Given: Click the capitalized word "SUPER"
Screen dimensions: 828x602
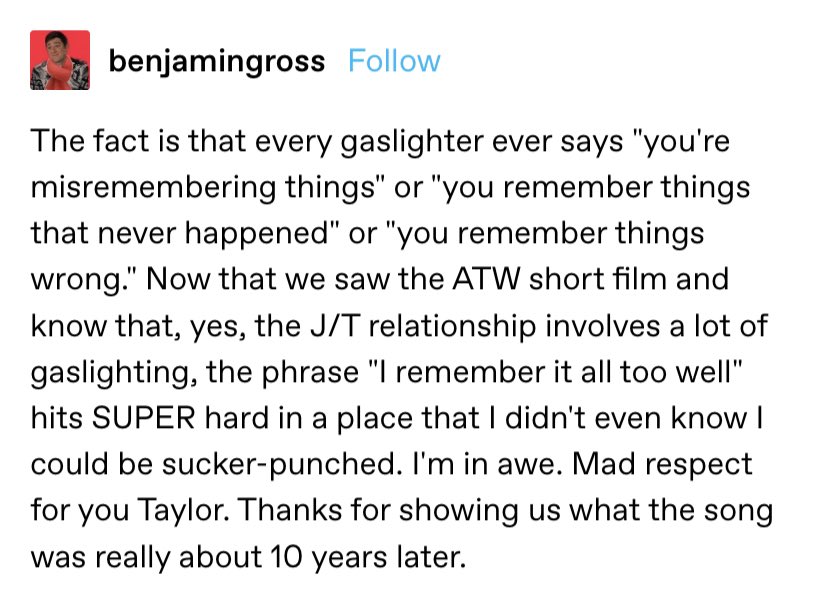Looking at the screenshot, I should [144, 418].
